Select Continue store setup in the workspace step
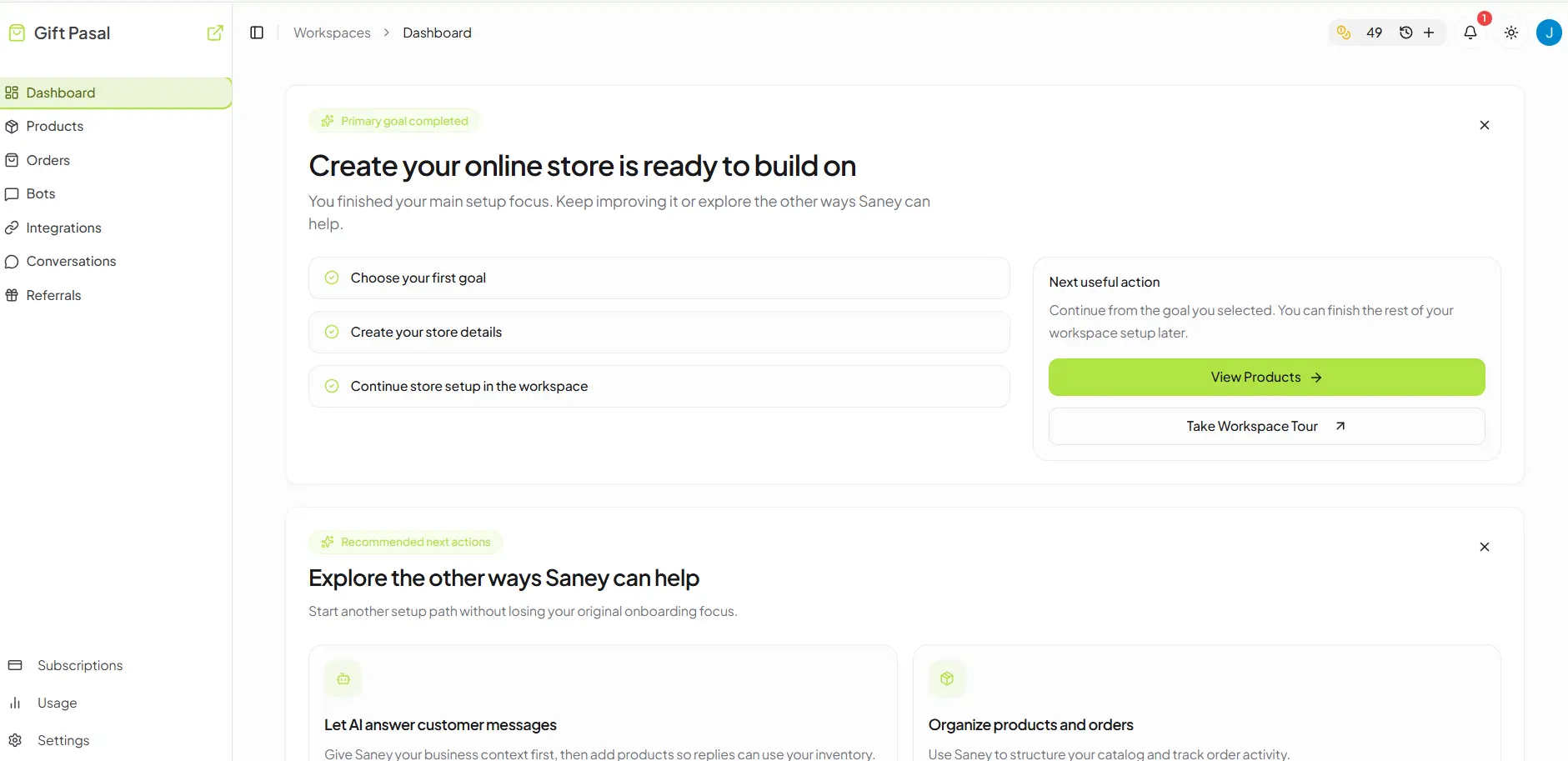1568x761 pixels. (x=659, y=386)
